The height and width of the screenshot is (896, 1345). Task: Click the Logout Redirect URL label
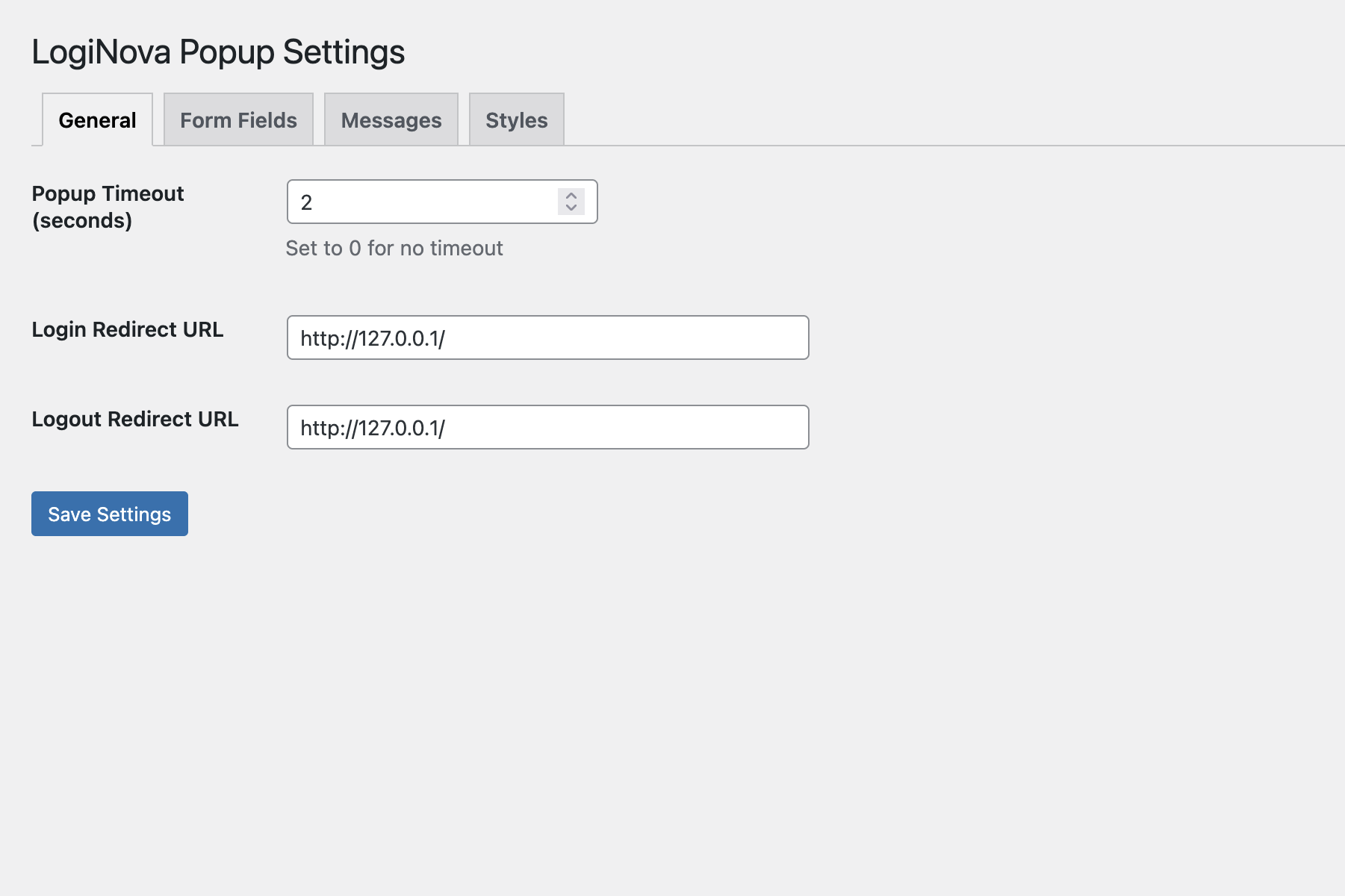pos(135,419)
